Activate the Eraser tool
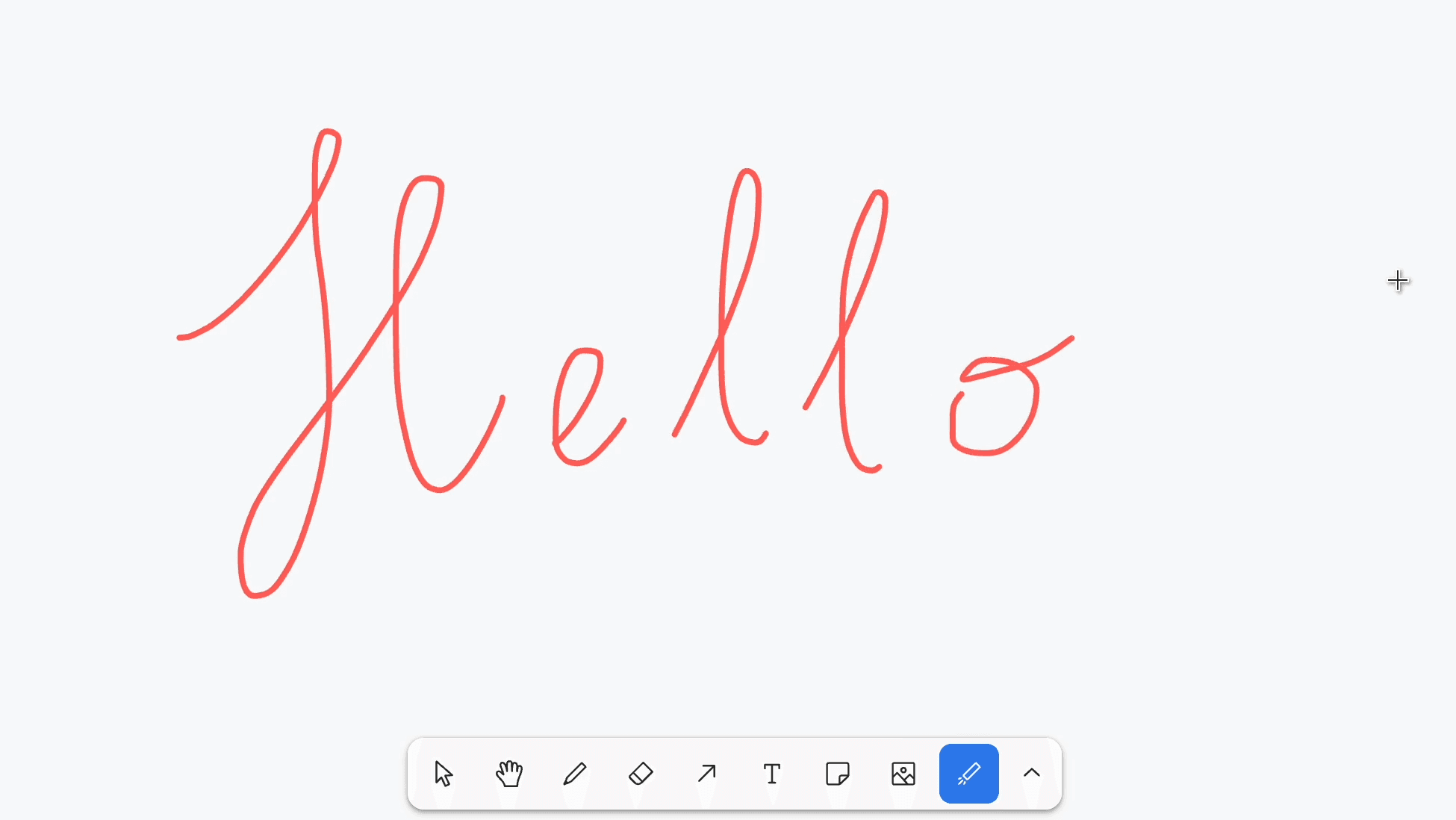1456x820 pixels. pos(641,774)
